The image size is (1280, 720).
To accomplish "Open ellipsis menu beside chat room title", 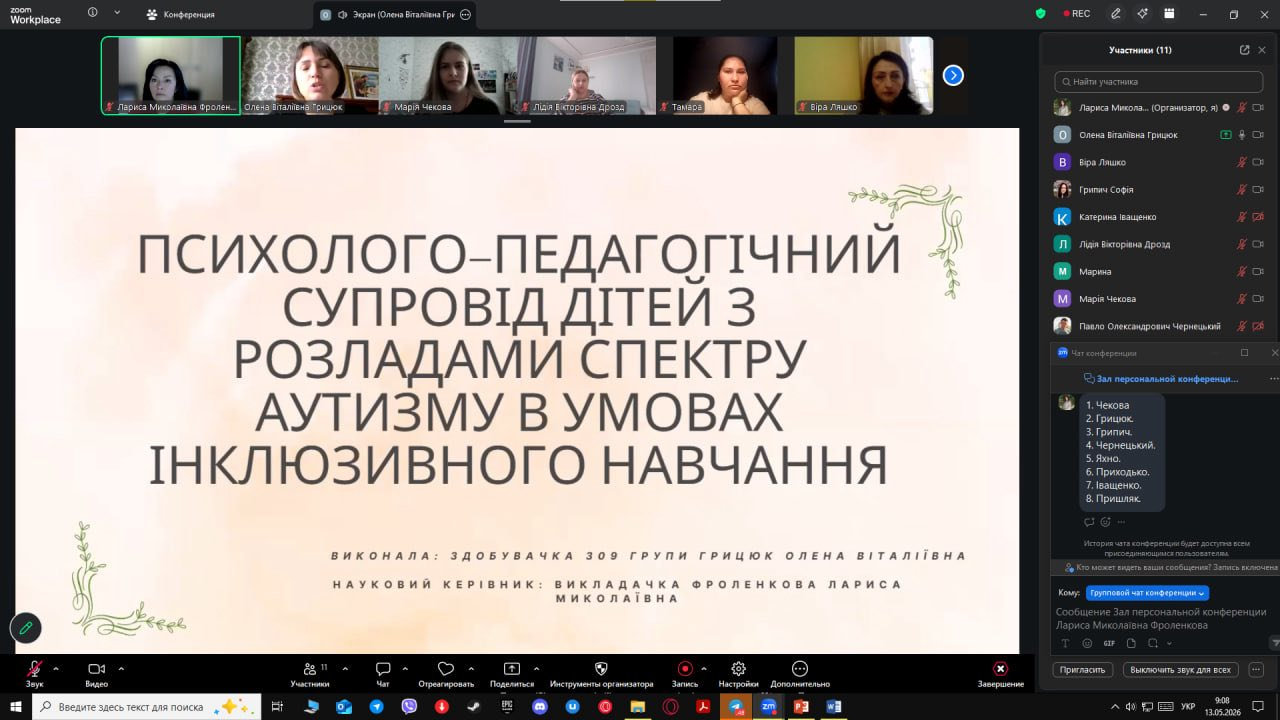I will tap(1273, 379).
